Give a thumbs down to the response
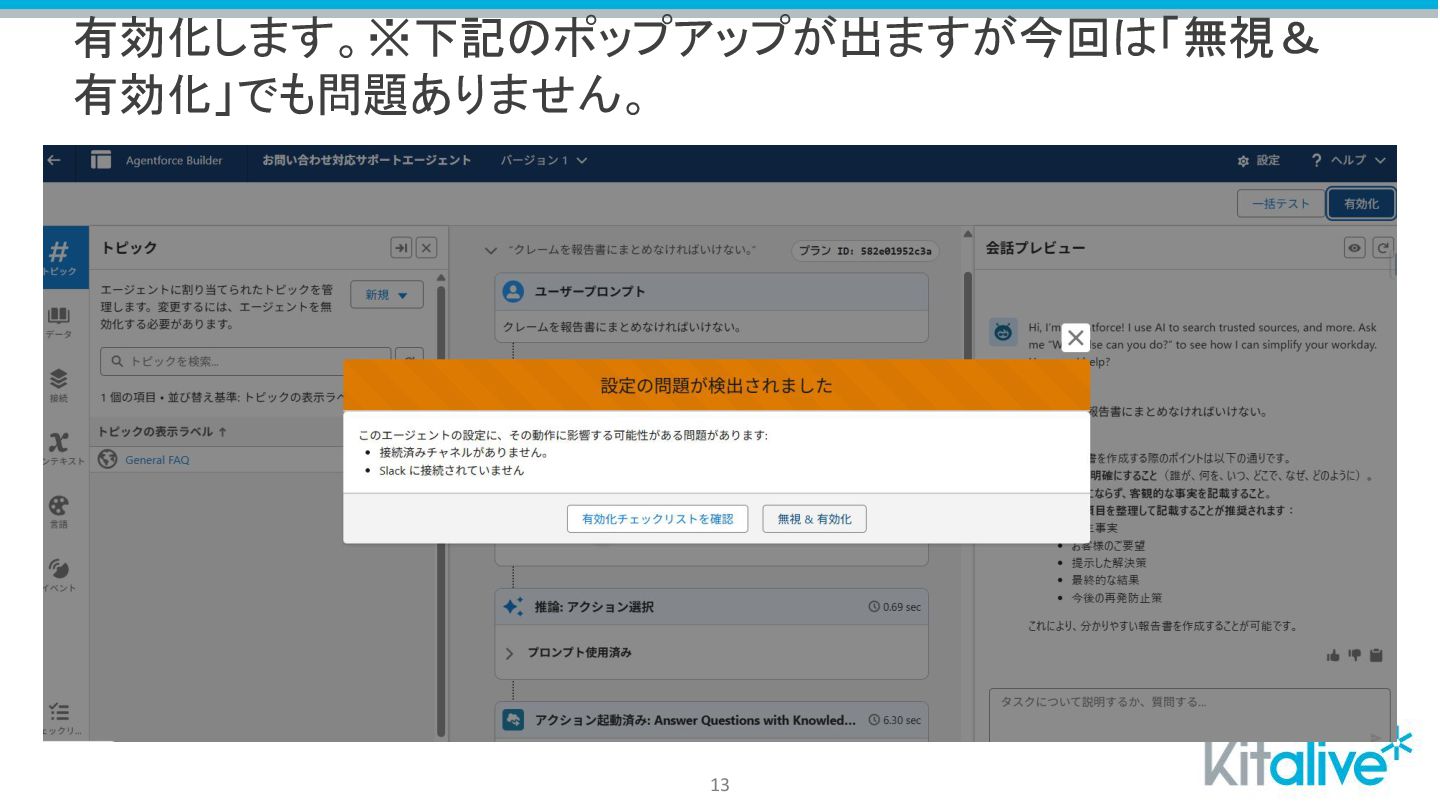Viewport: 1440px width, 810px height. pyautogui.click(x=1355, y=655)
